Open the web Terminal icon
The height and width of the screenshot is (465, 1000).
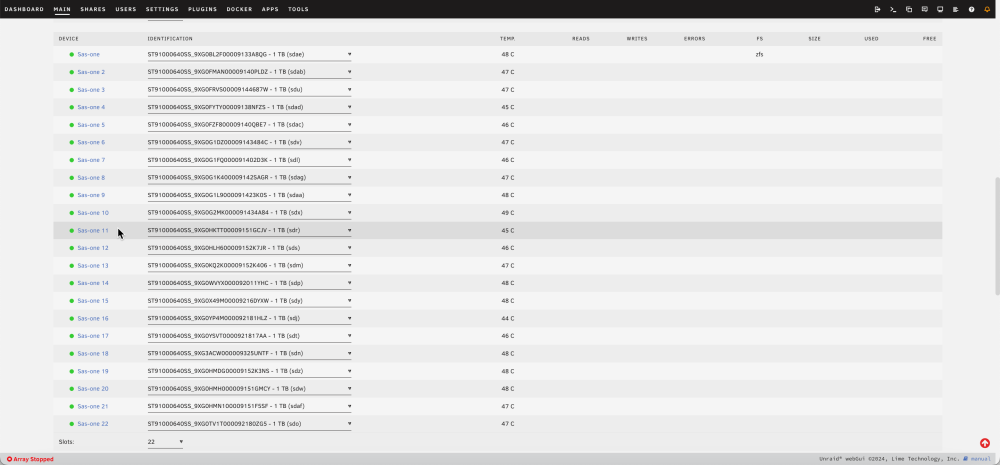(893, 10)
